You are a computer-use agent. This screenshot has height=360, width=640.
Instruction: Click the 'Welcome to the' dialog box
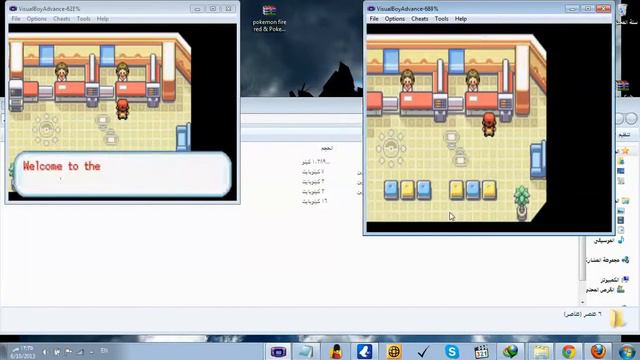[x=123, y=174]
